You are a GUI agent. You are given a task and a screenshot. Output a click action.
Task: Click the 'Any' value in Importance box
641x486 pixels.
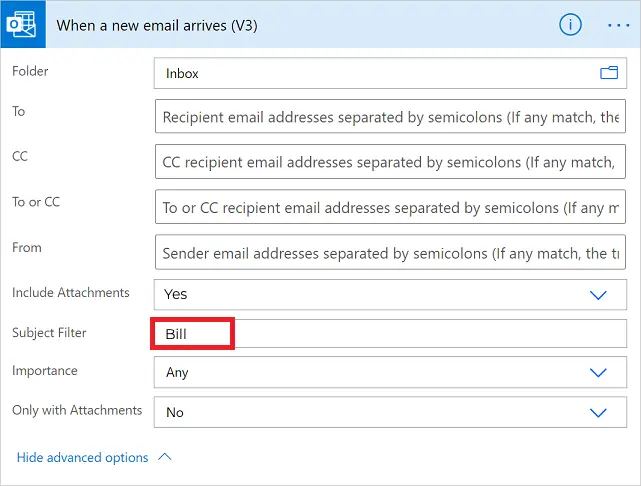[177, 373]
